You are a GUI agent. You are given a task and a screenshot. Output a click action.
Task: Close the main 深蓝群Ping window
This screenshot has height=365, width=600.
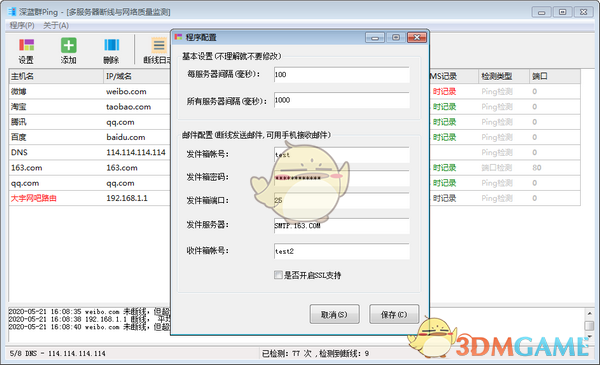(x=584, y=12)
